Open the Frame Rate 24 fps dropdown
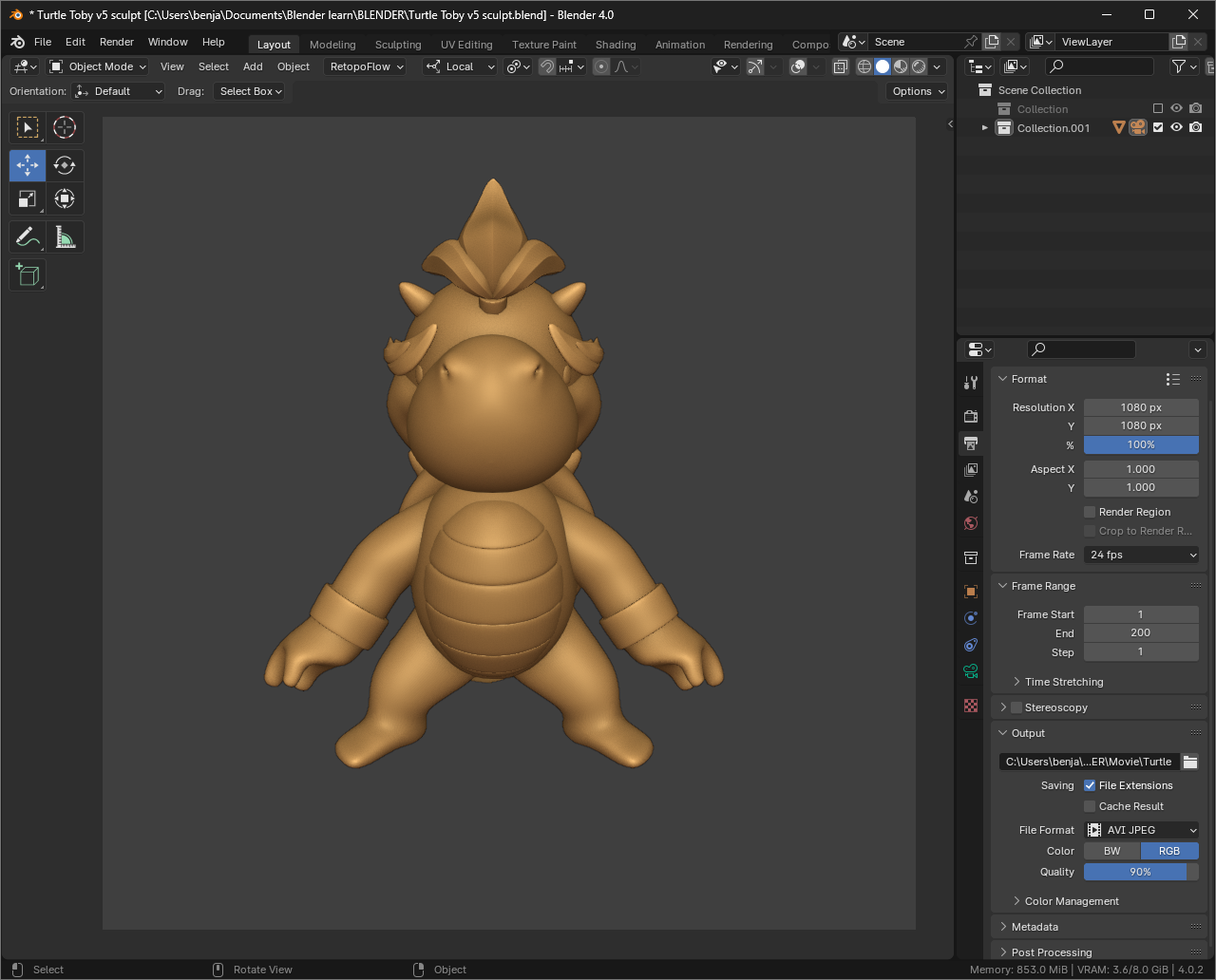 pos(1141,555)
